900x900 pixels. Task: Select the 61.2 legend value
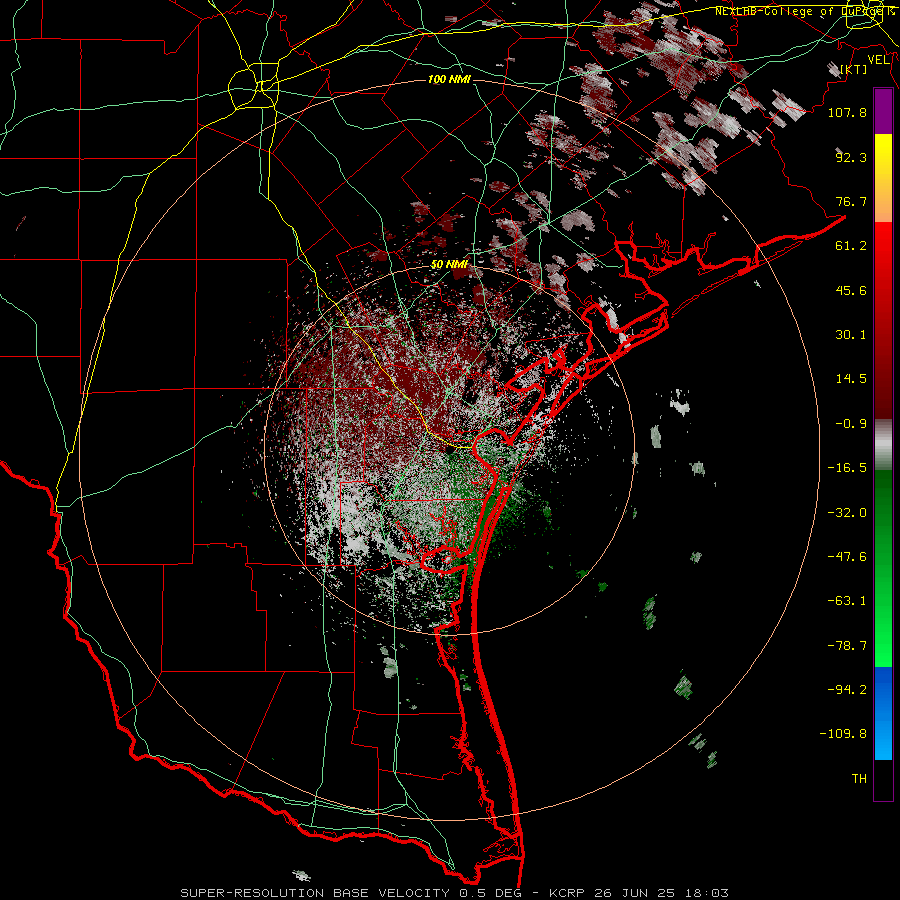[851, 246]
